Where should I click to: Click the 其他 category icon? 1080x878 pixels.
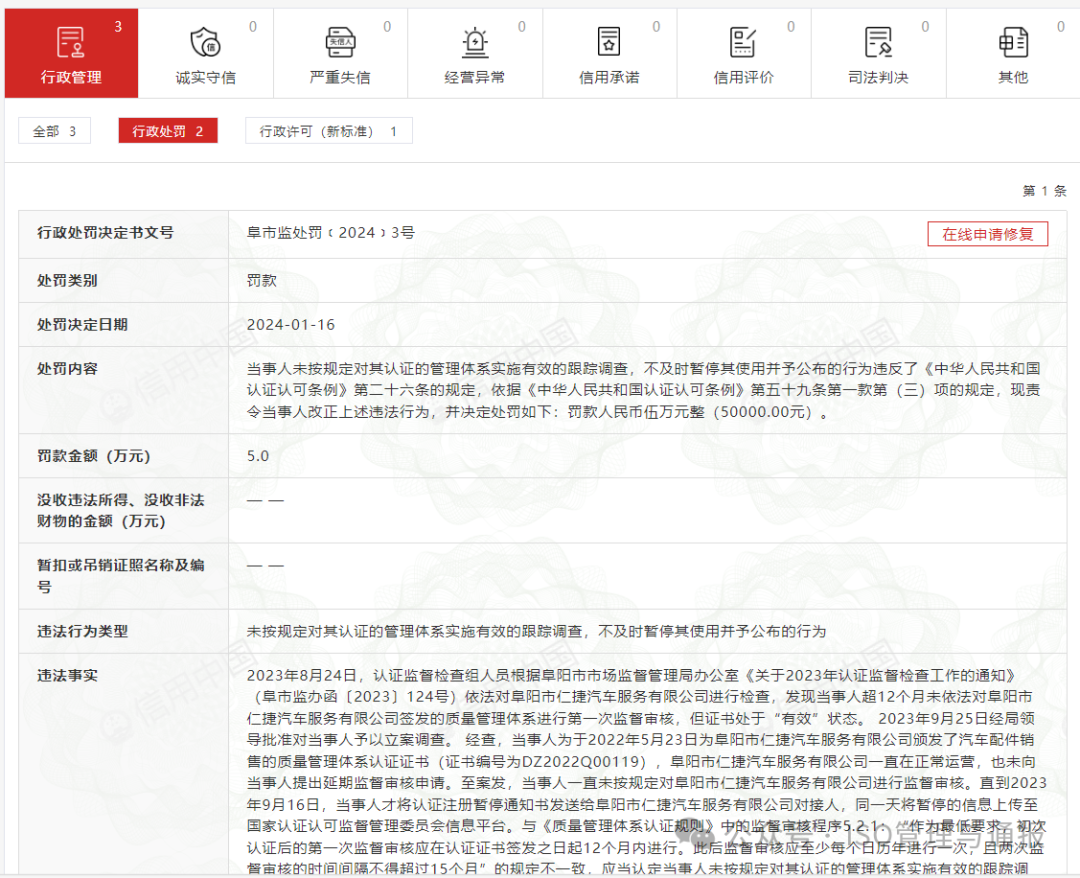coord(1013,42)
